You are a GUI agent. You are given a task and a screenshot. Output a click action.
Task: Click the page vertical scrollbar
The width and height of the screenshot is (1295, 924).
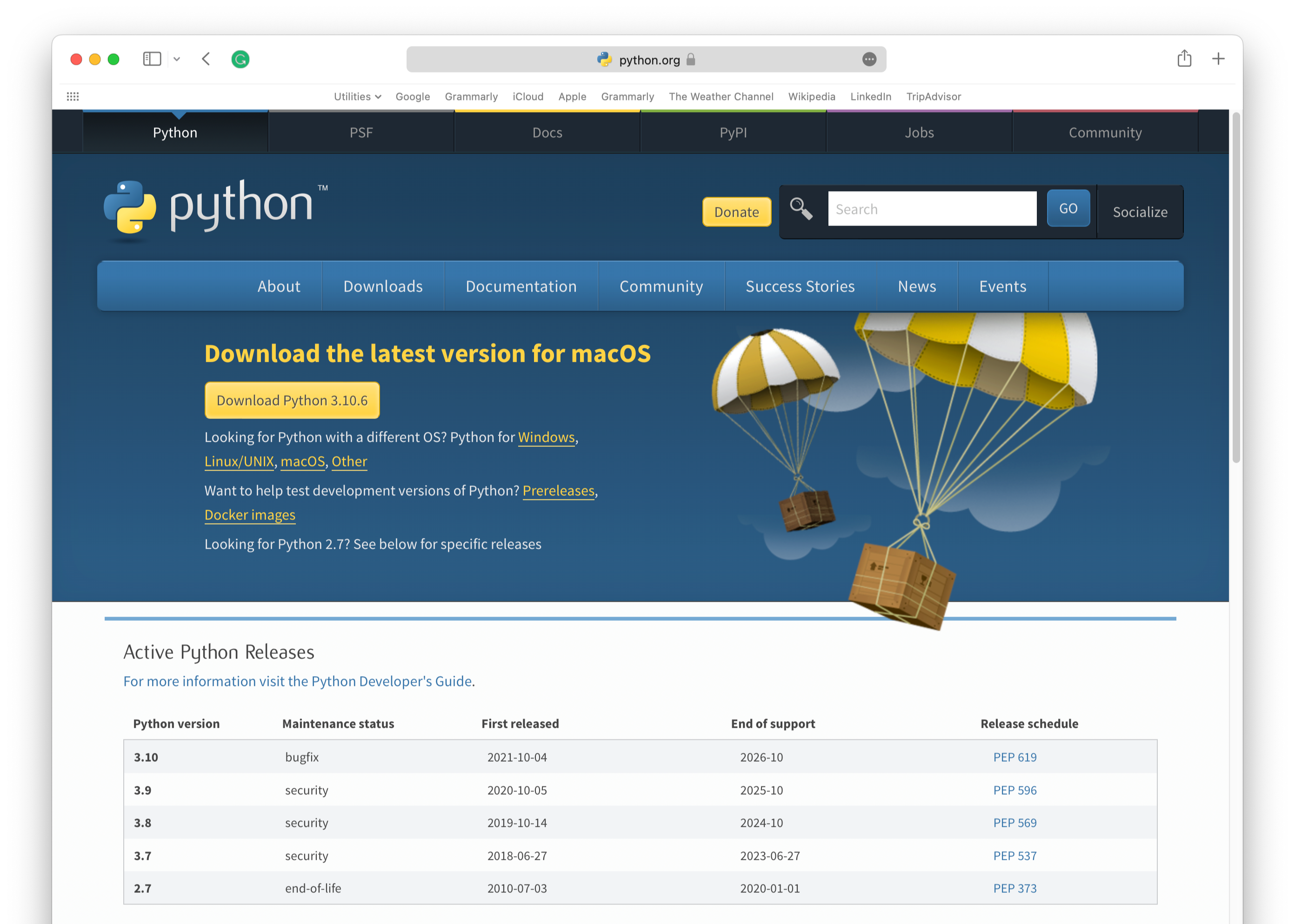click(x=1236, y=287)
